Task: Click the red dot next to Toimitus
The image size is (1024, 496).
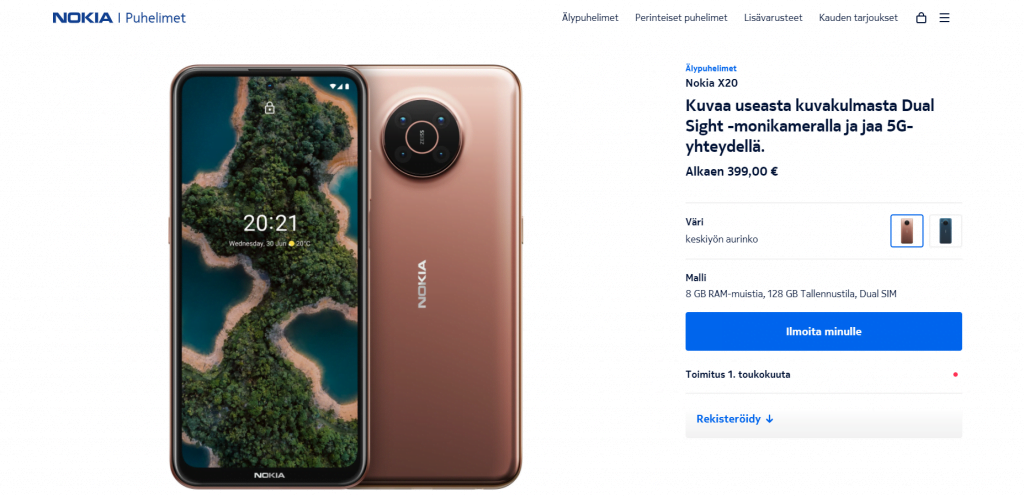Action: [x=955, y=375]
